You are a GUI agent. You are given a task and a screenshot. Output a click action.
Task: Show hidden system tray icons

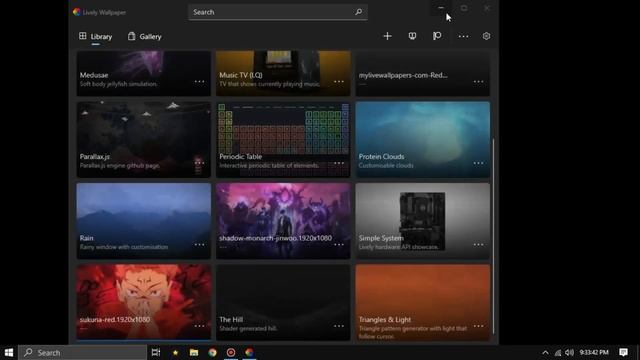coord(545,352)
